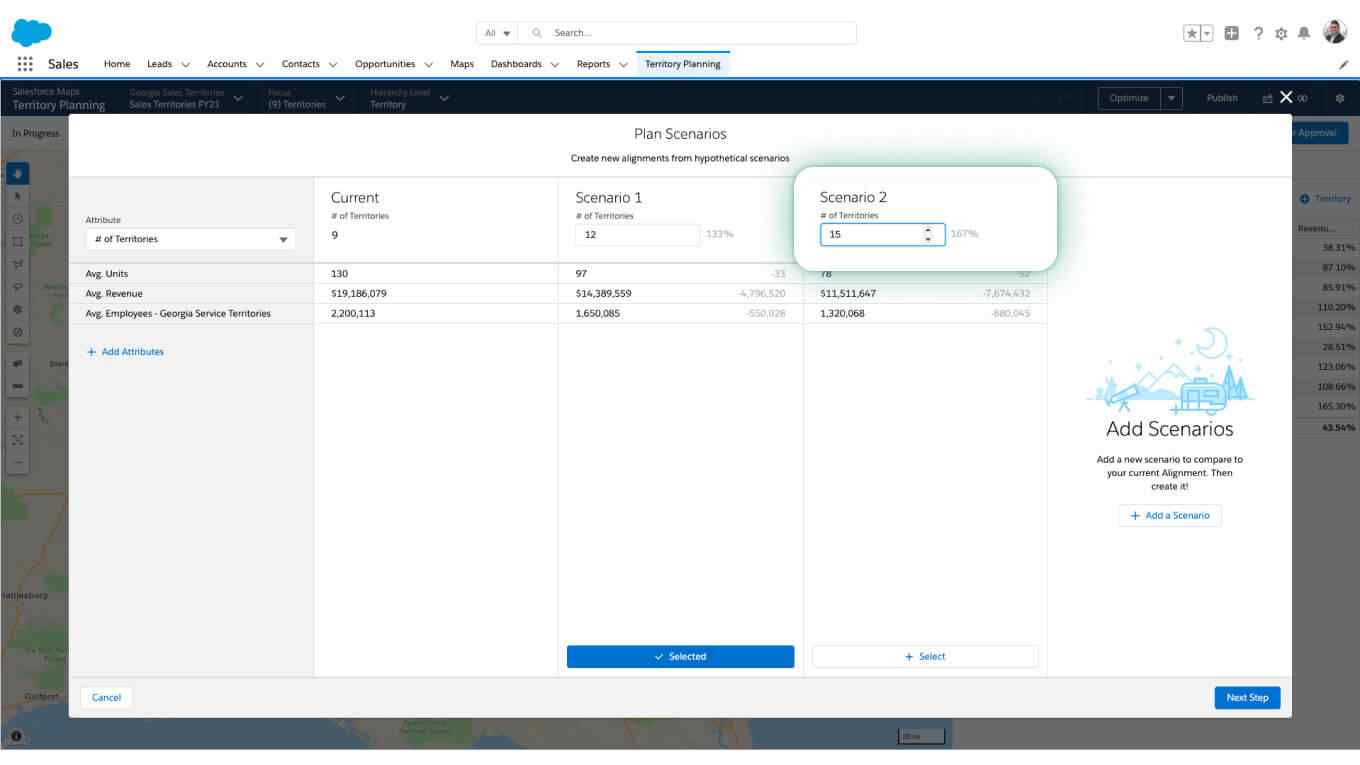The height and width of the screenshot is (765, 1360).
Task: Open the Maps tab
Action: point(462,64)
